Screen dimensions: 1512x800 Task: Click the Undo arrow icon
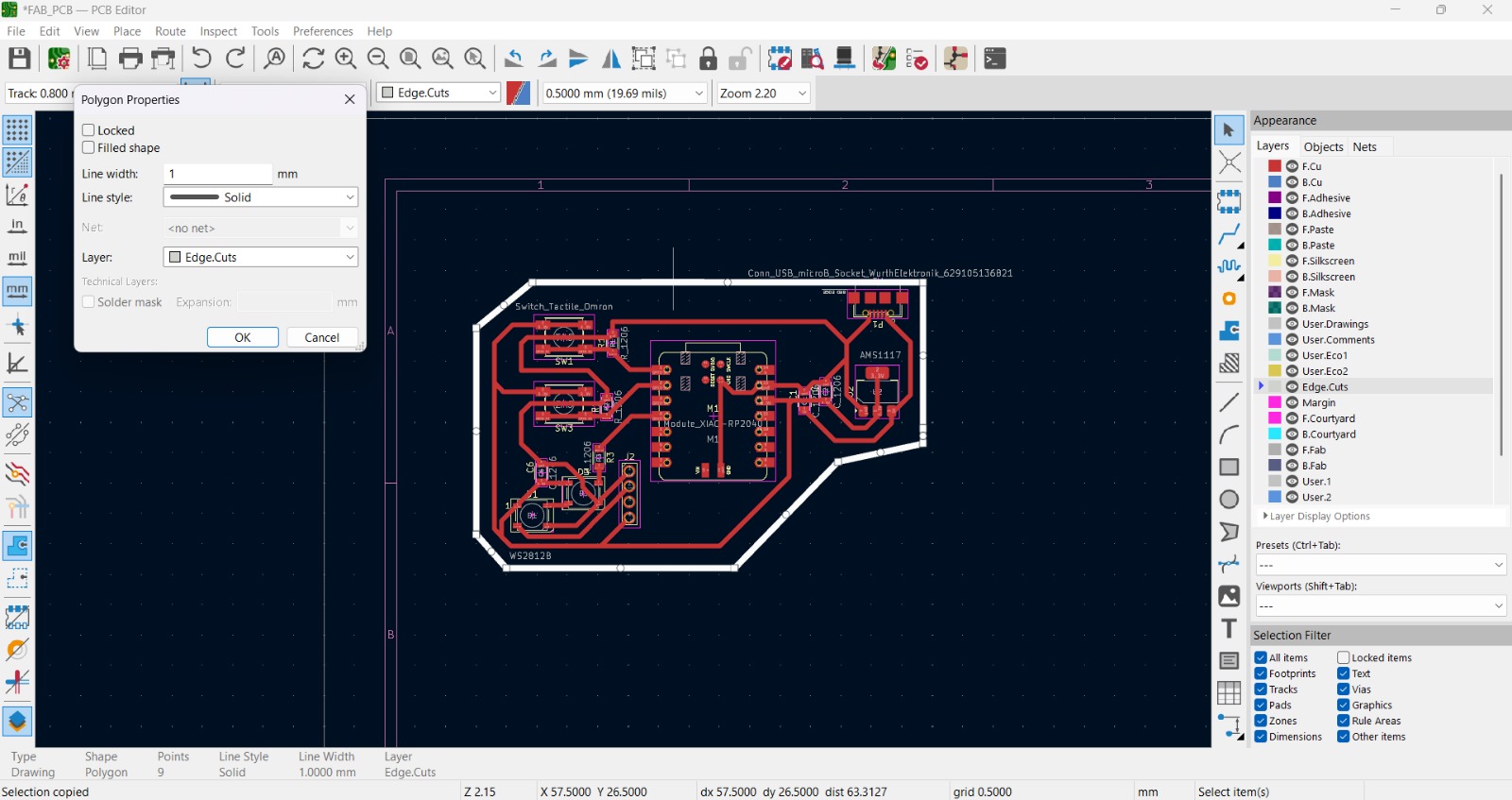201,59
